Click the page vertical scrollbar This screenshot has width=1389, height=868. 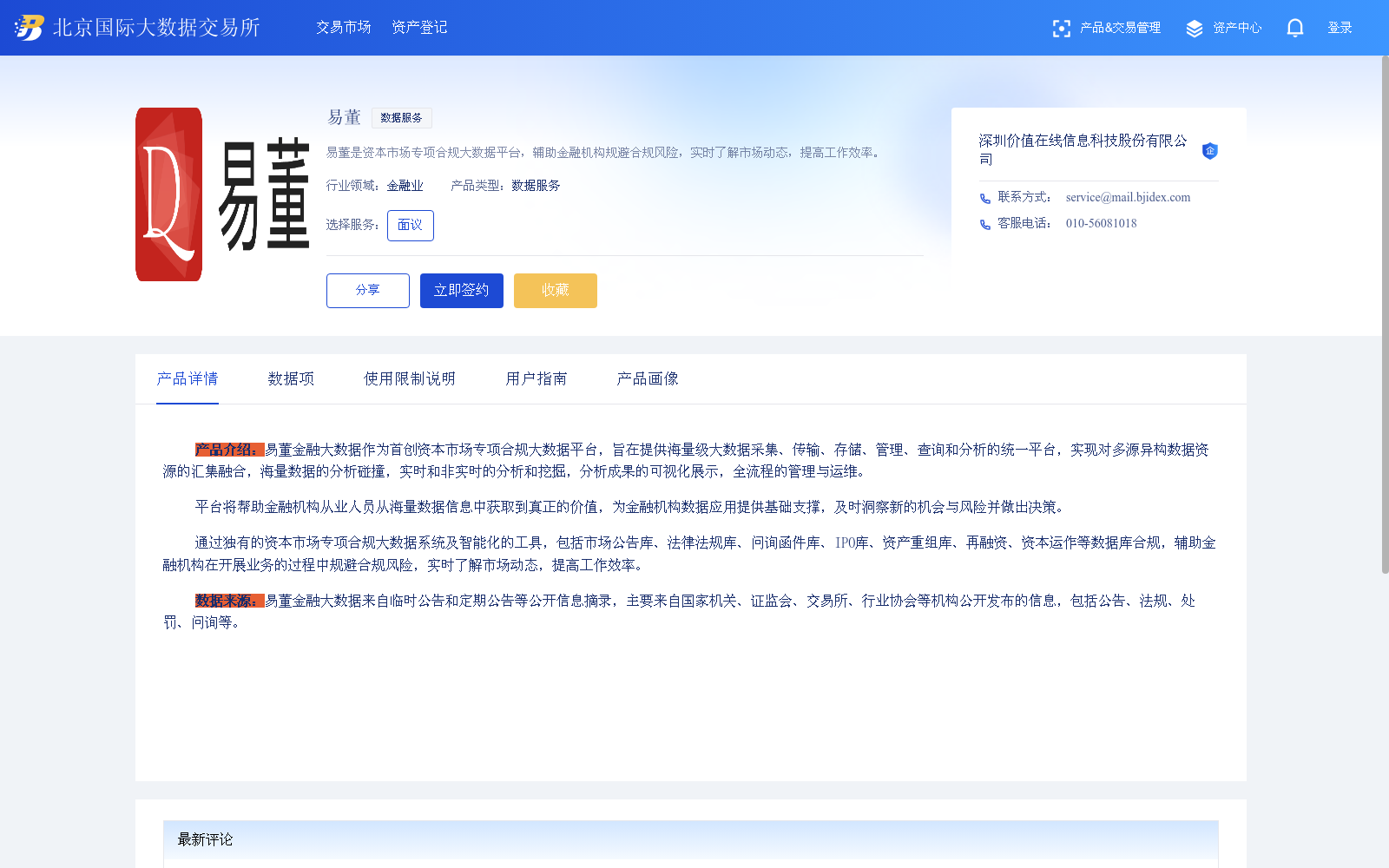click(1385, 314)
